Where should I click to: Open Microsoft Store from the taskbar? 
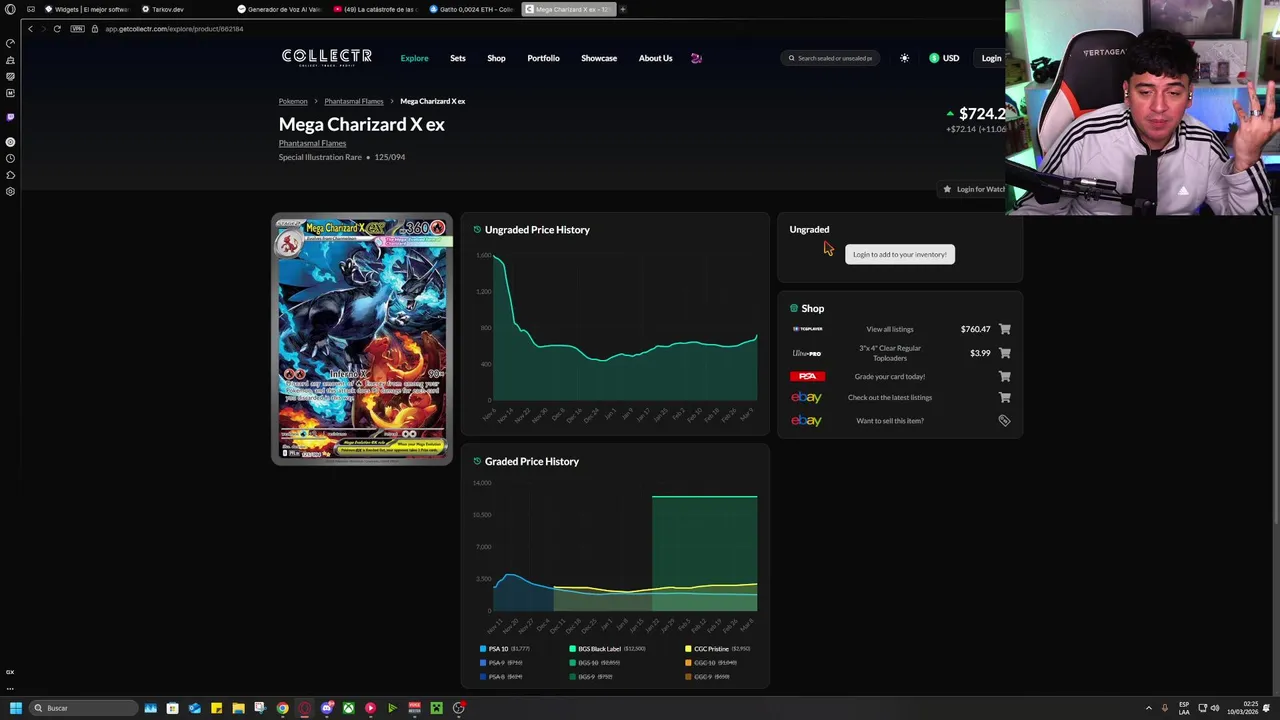tap(172, 708)
